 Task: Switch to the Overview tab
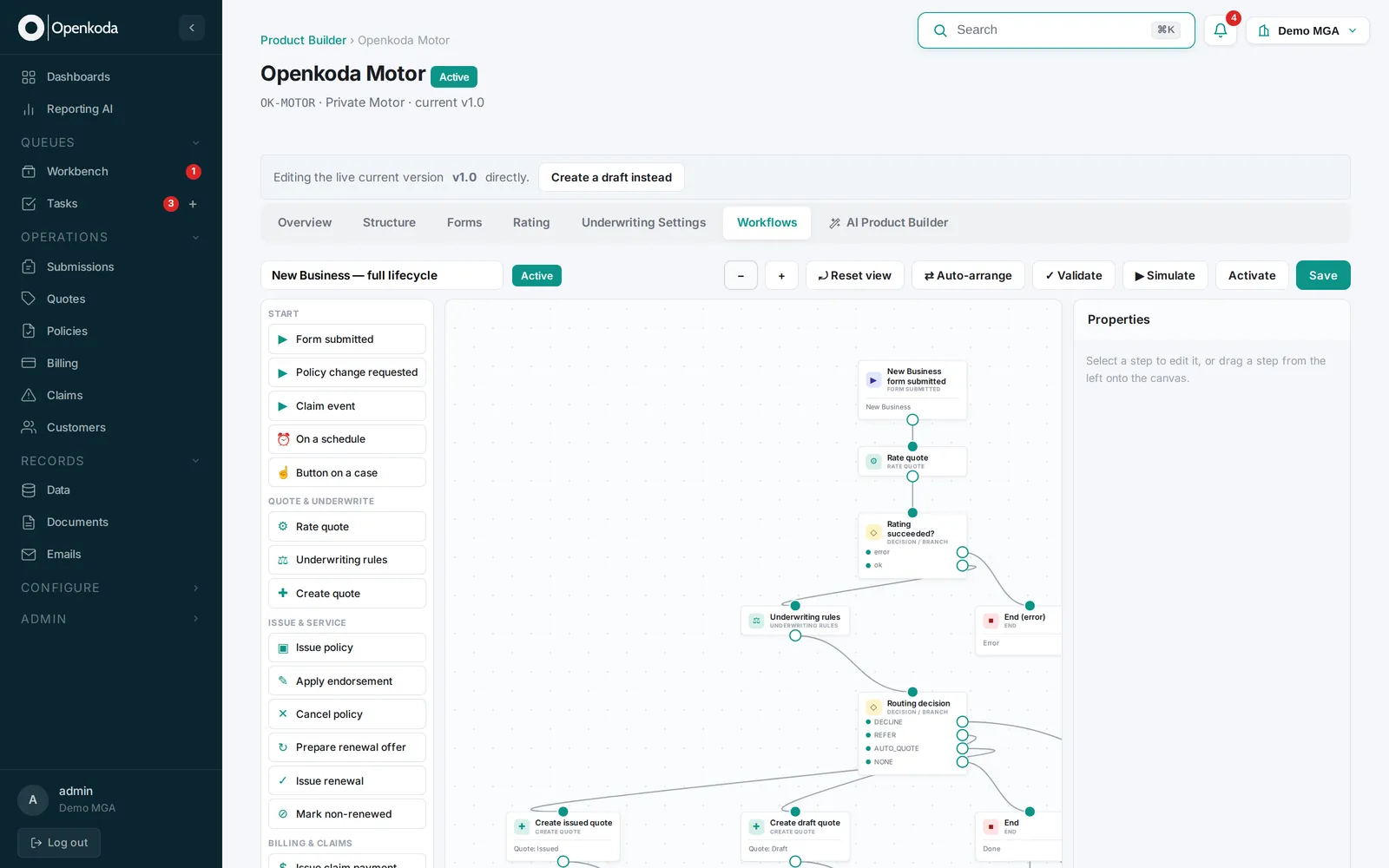[305, 223]
